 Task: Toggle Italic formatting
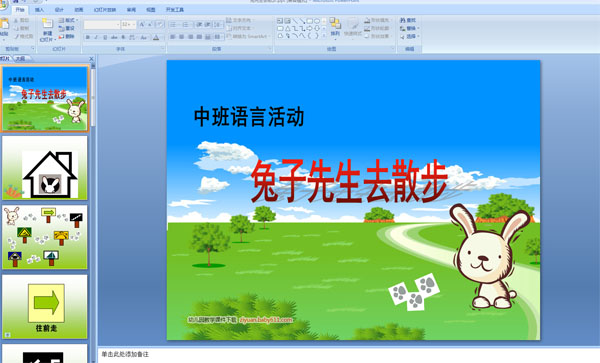tap(96, 37)
